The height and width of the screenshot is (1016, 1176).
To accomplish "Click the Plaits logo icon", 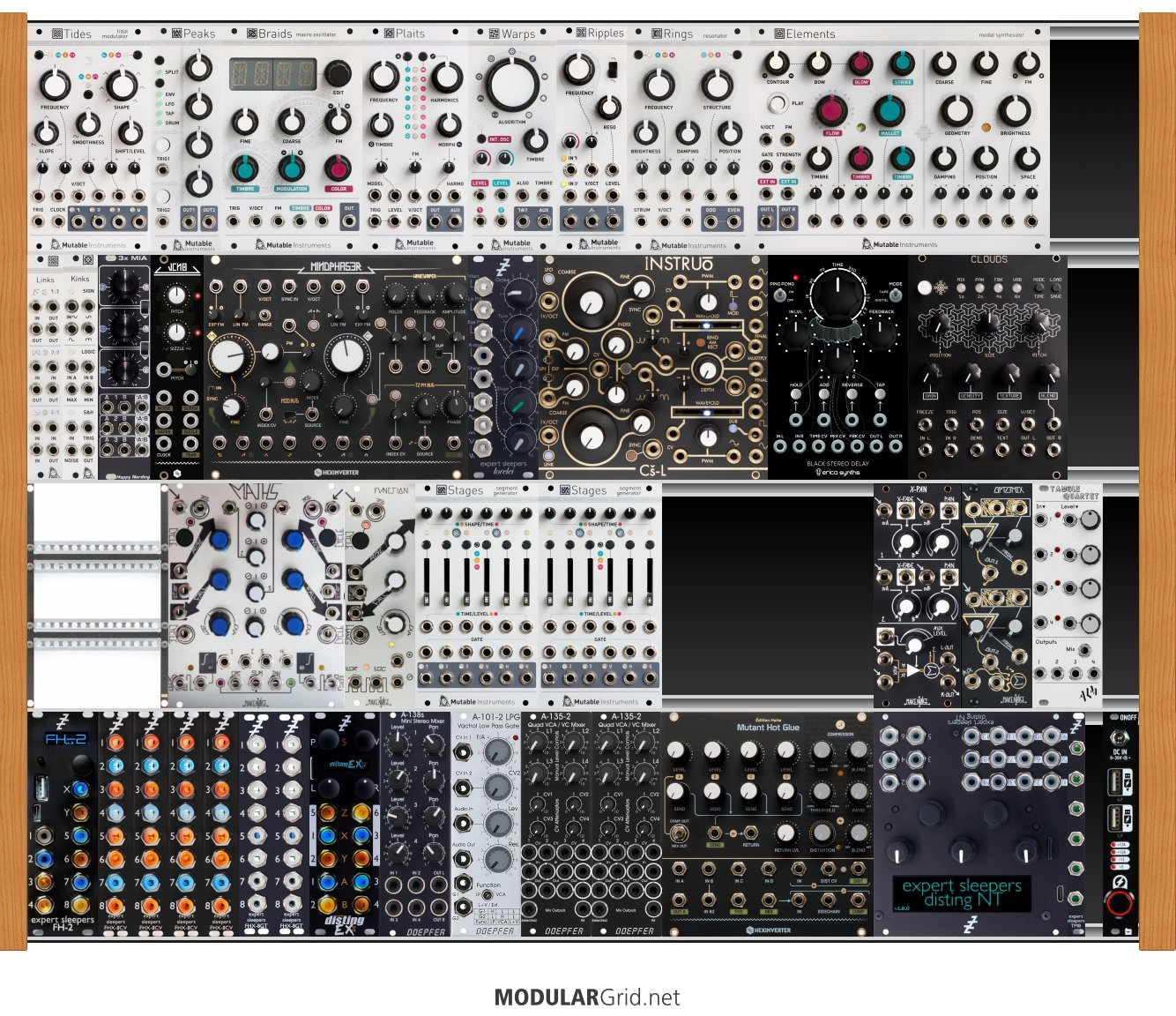I will click(389, 34).
